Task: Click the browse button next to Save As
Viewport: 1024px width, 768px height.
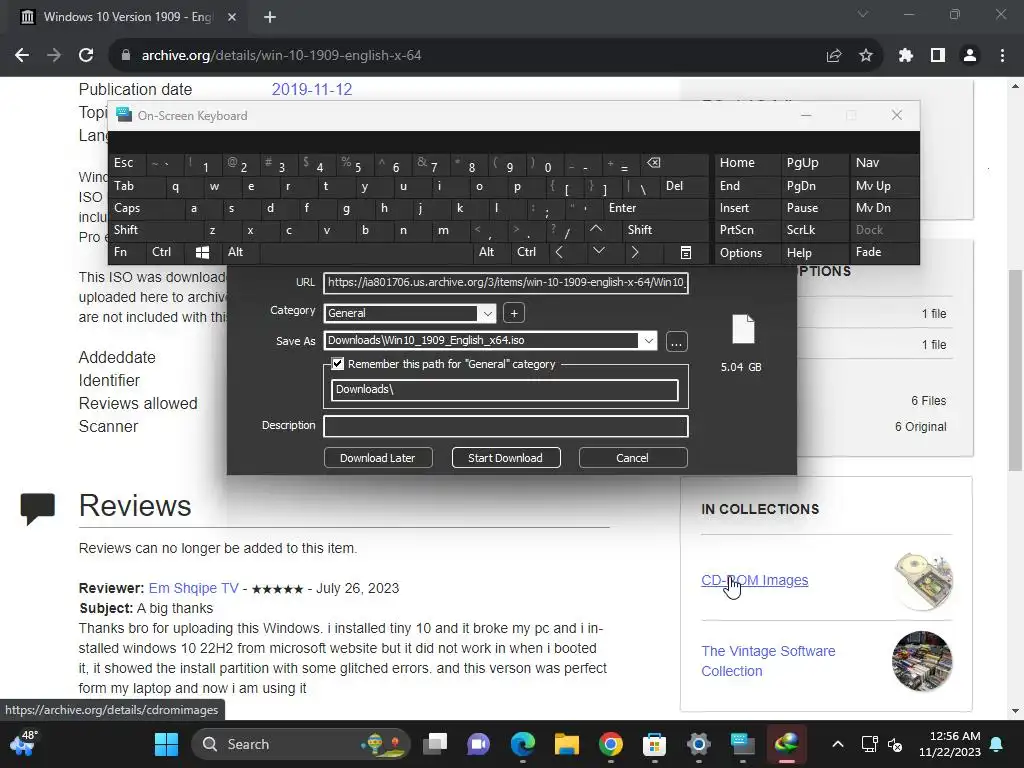Action: (x=677, y=342)
